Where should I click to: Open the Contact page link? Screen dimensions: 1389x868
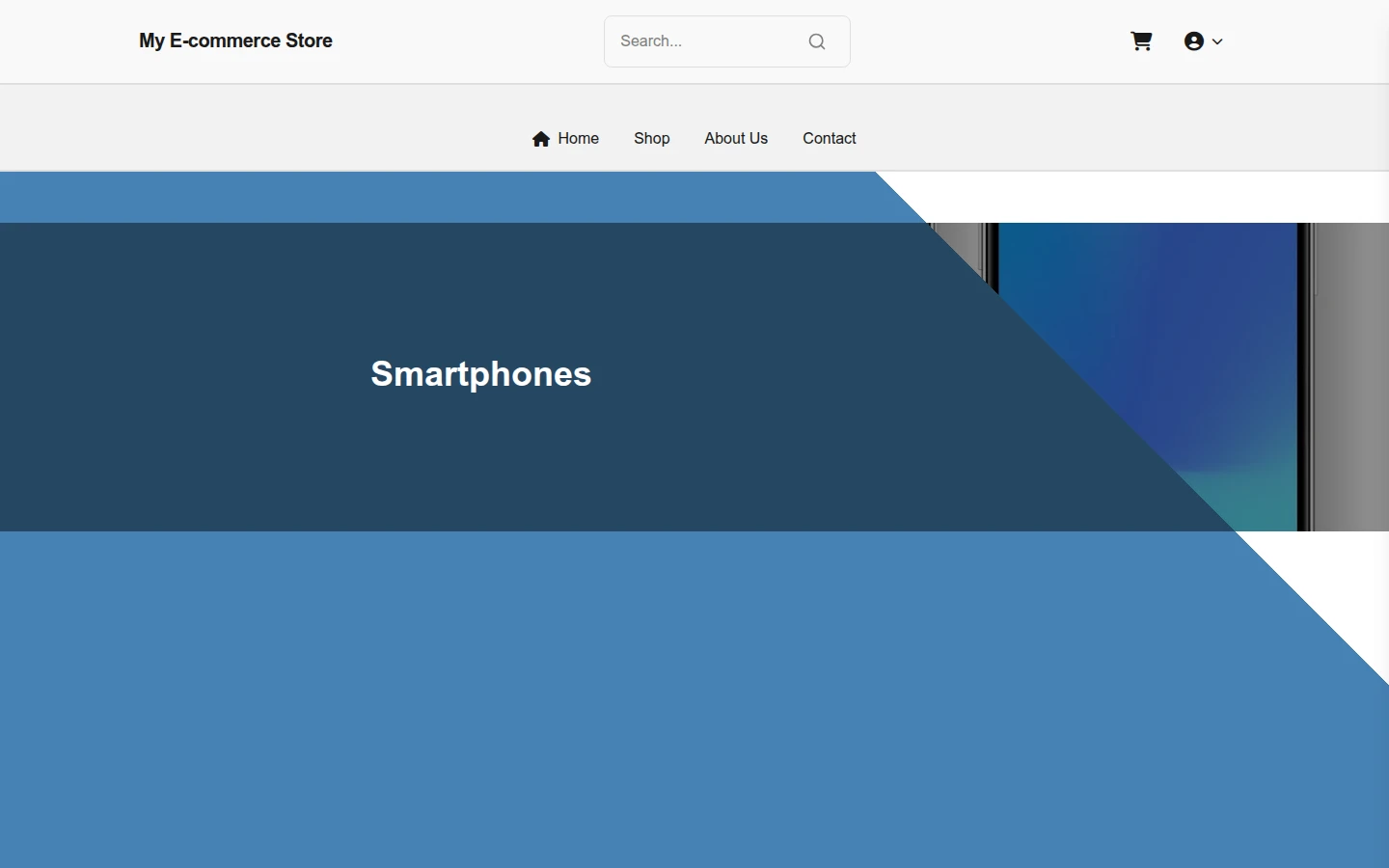point(830,139)
